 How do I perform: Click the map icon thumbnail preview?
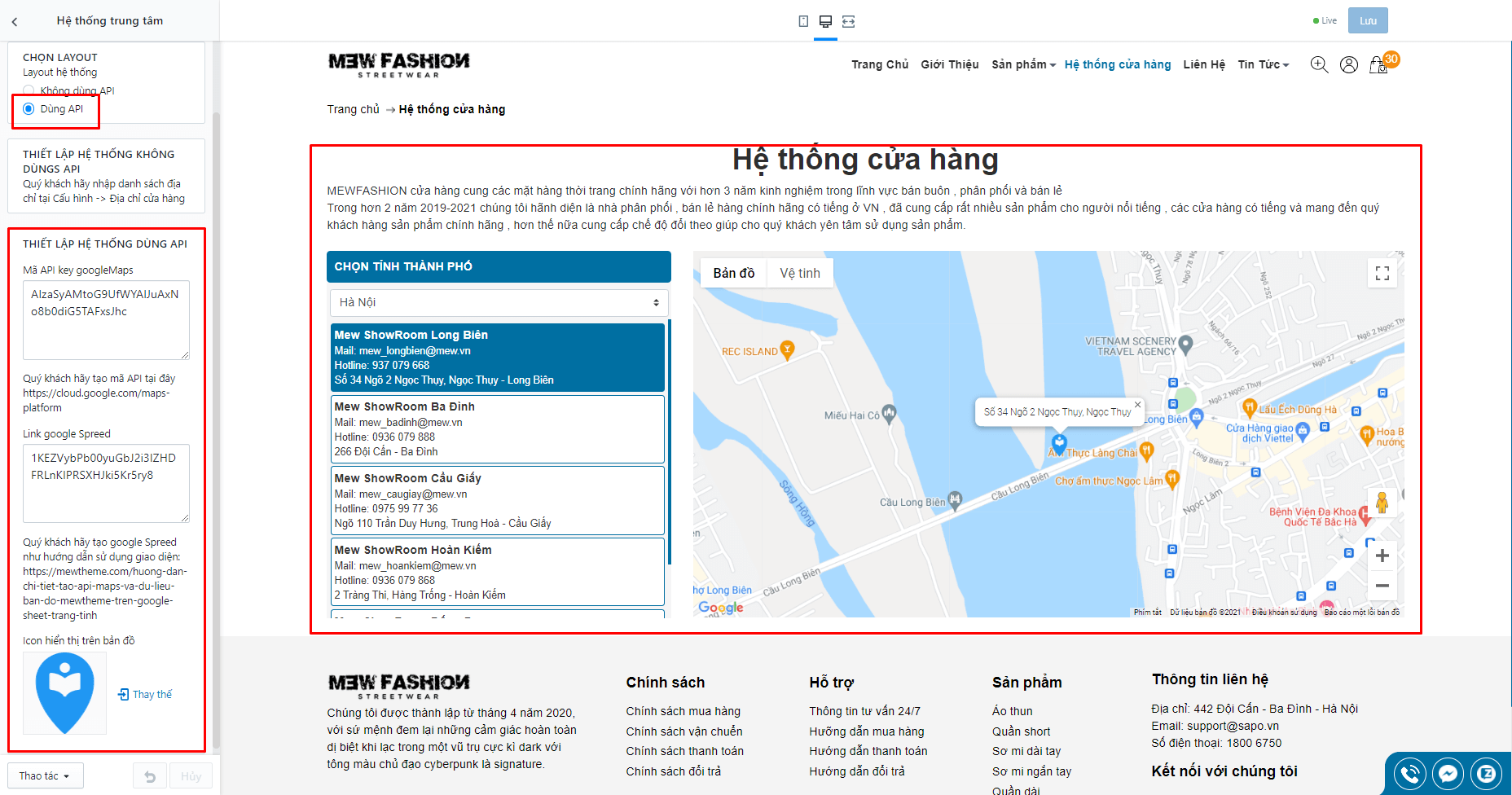point(65,693)
